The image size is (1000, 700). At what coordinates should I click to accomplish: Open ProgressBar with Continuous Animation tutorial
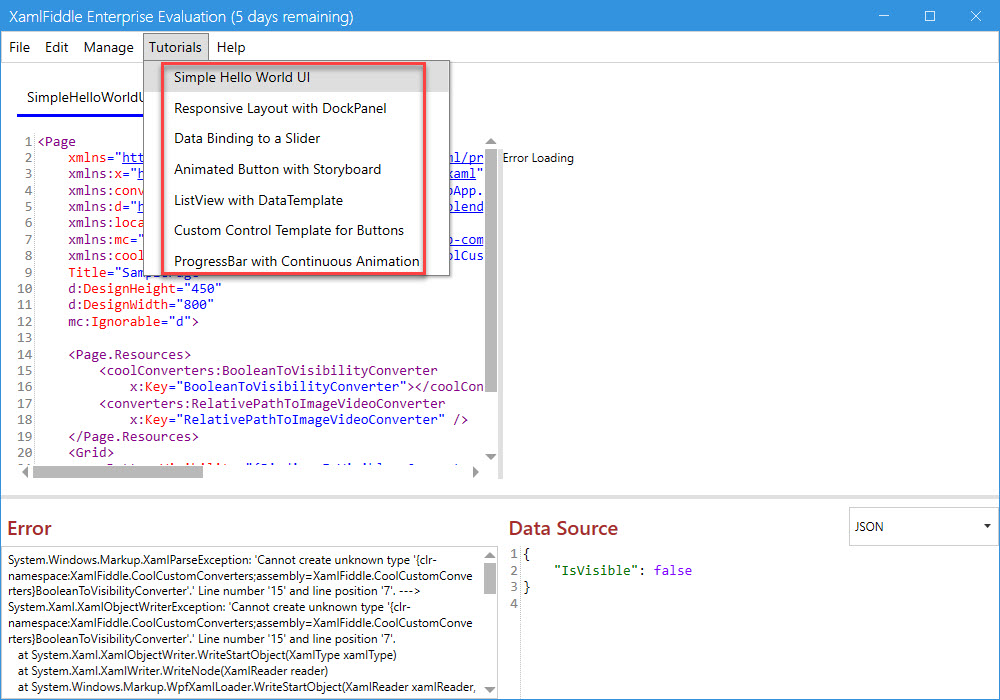tap(297, 261)
